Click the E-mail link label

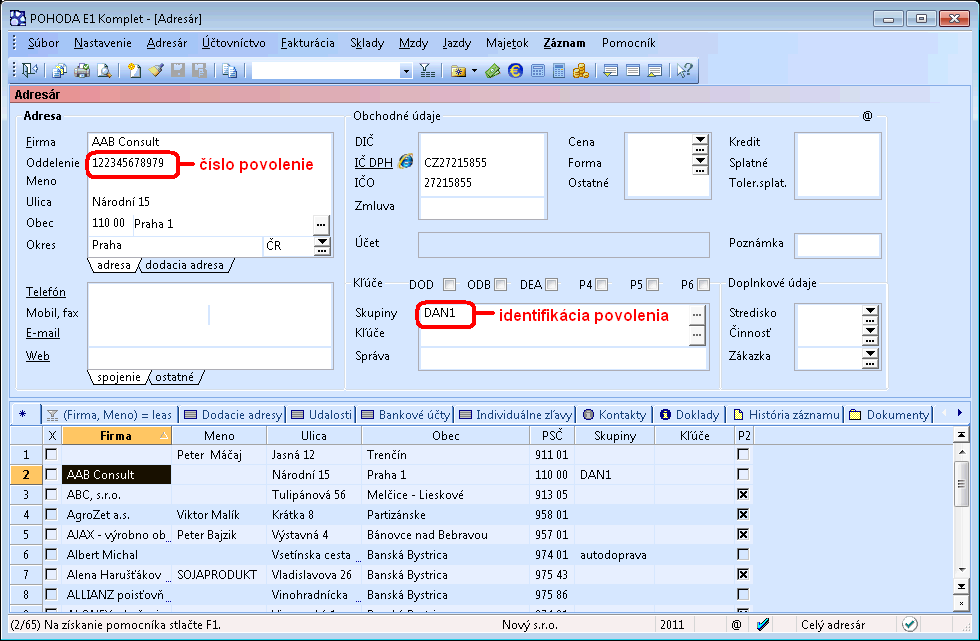click(x=42, y=333)
